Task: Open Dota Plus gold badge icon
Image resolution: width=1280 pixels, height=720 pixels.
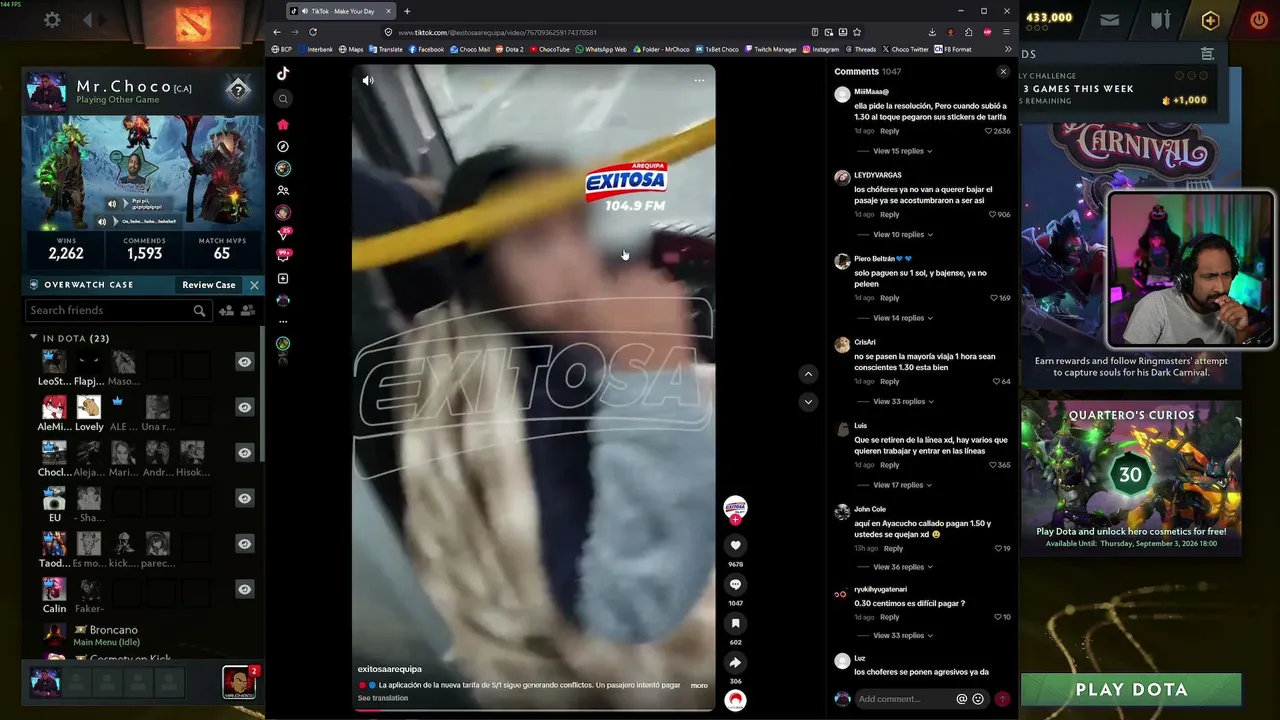Action: click(x=1210, y=19)
